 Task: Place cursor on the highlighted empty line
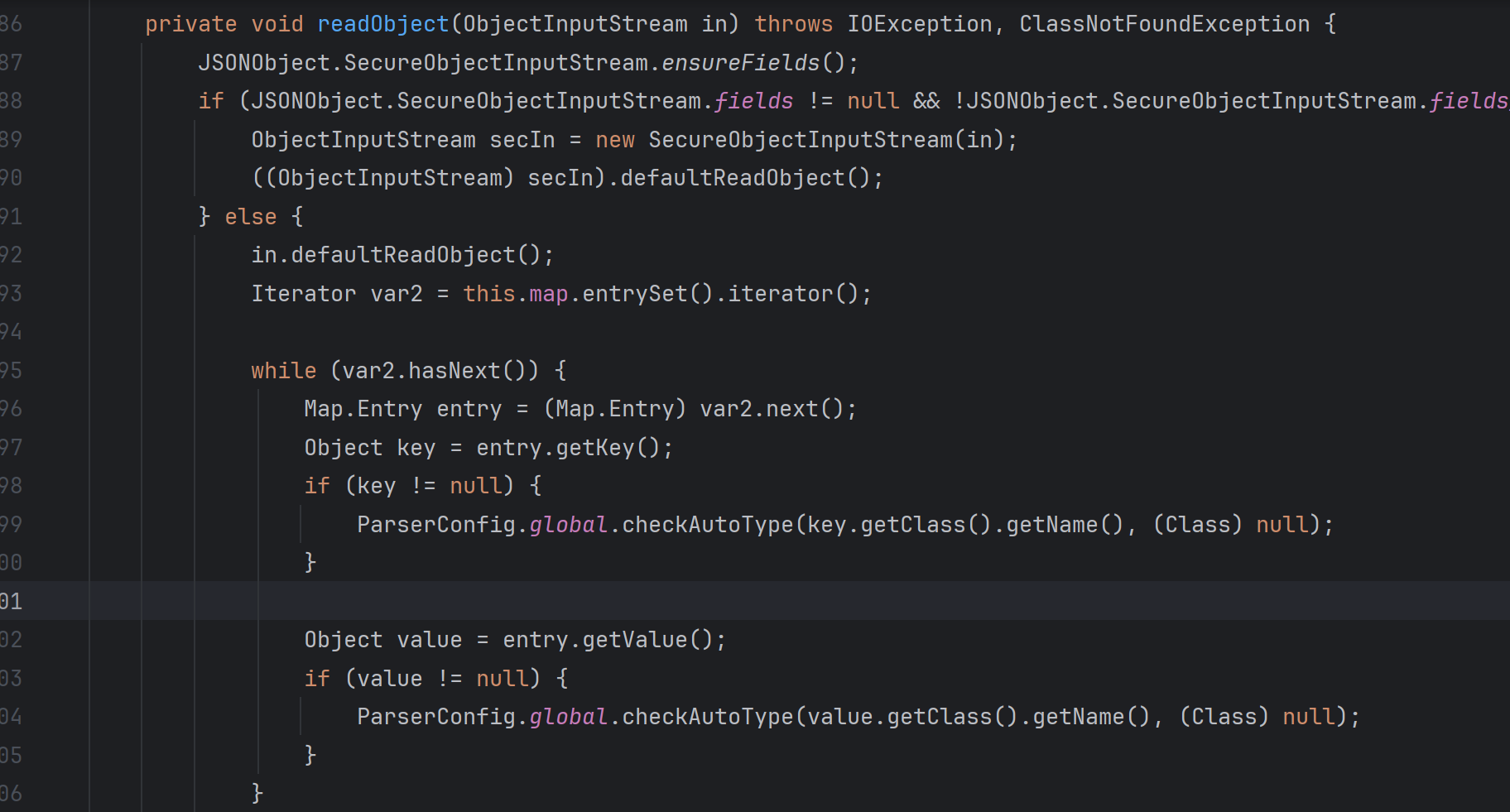click(x=745, y=601)
